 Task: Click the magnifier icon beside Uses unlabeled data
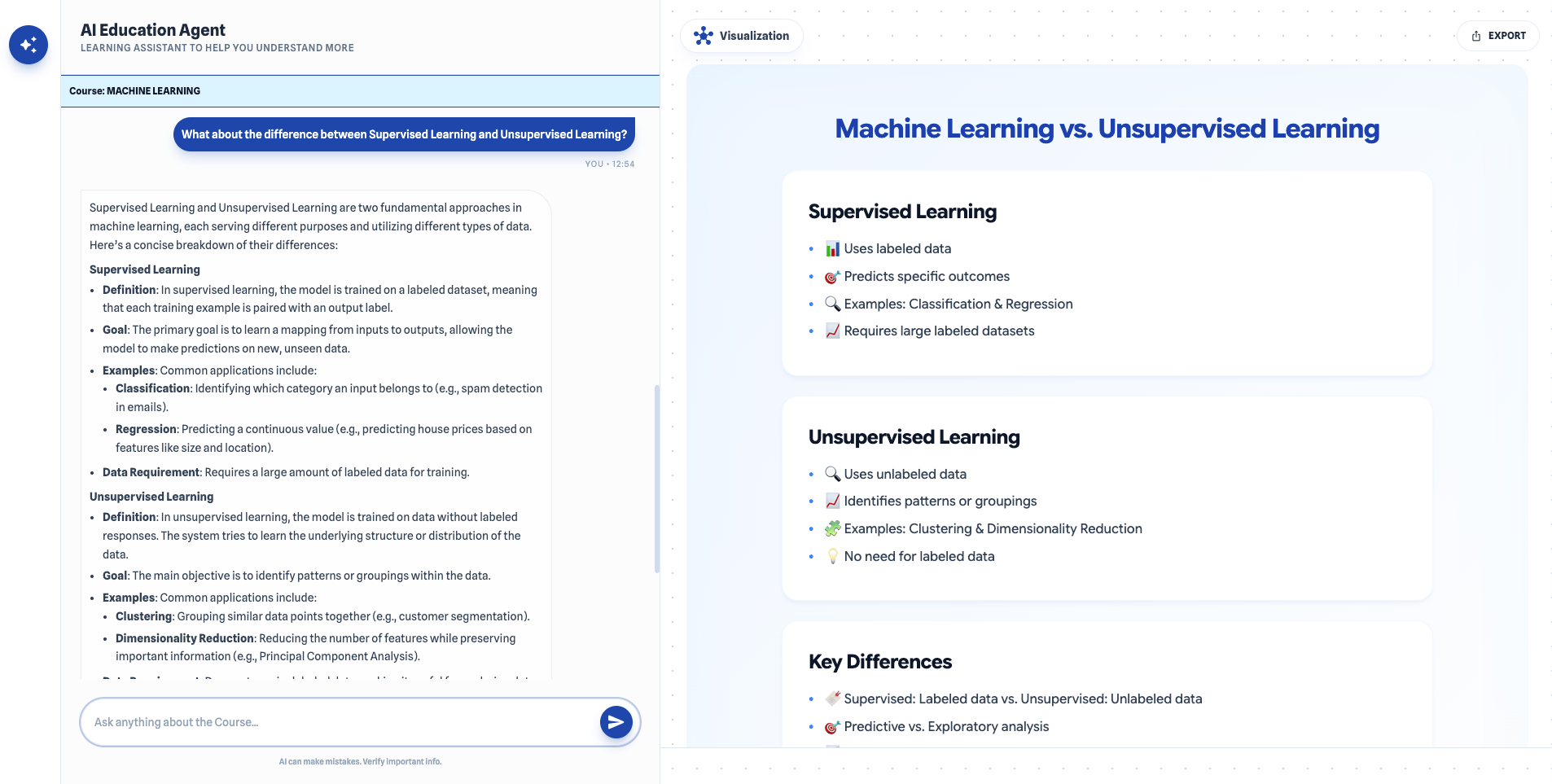[x=832, y=474]
